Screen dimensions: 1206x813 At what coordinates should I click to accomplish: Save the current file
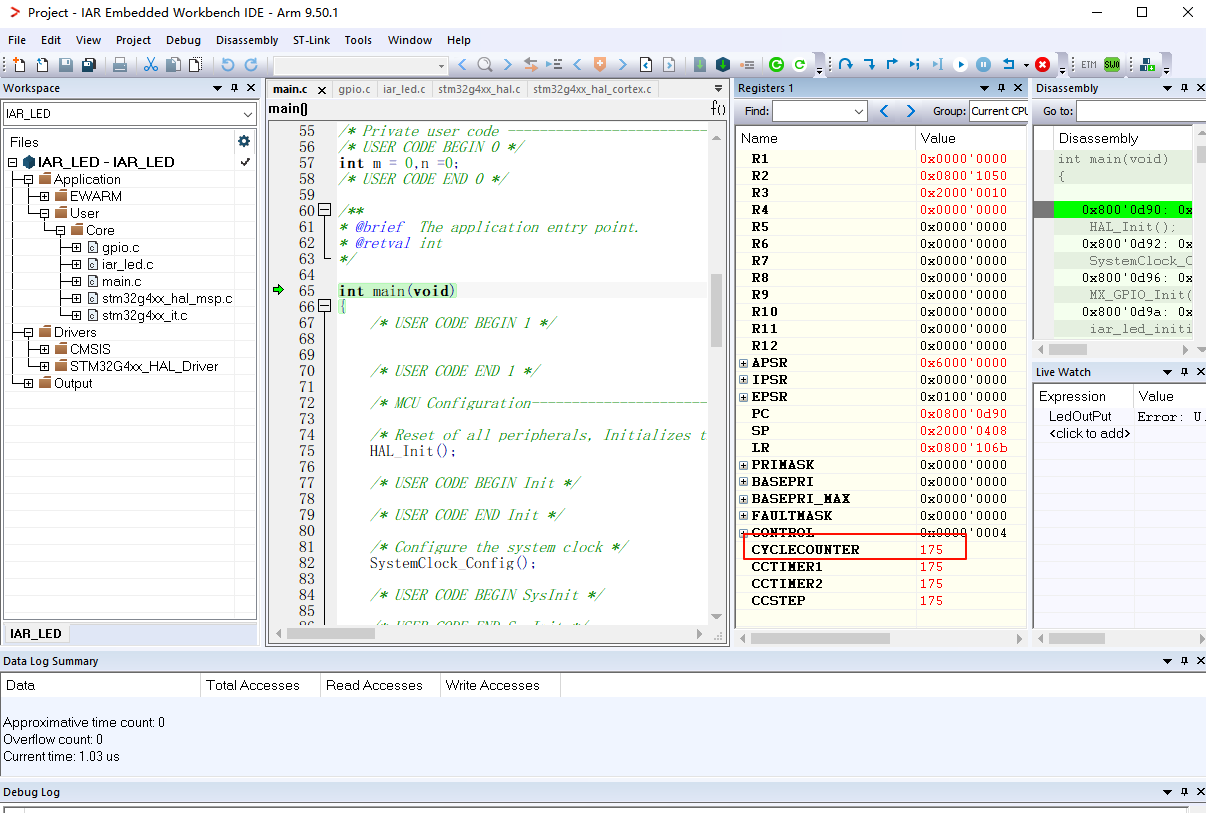pyautogui.click(x=66, y=65)
